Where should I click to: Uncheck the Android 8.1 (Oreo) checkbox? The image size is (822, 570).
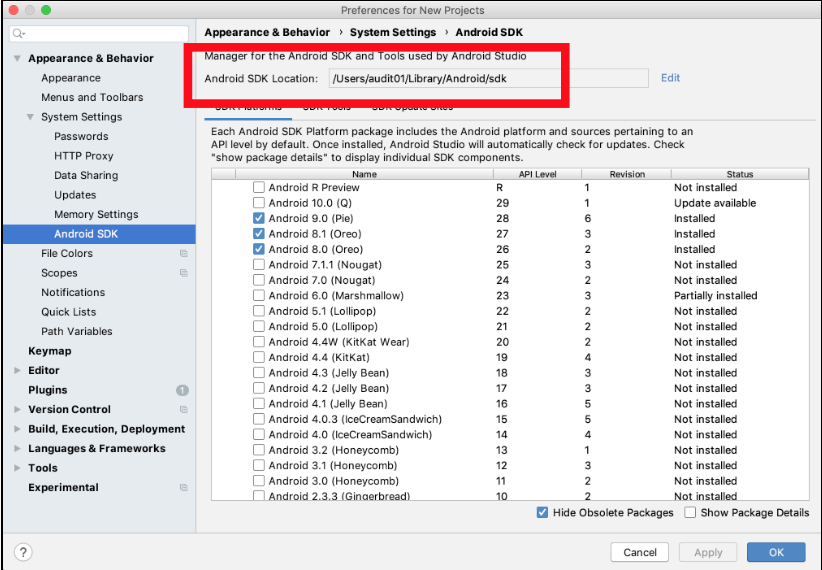tap(258, 234)
